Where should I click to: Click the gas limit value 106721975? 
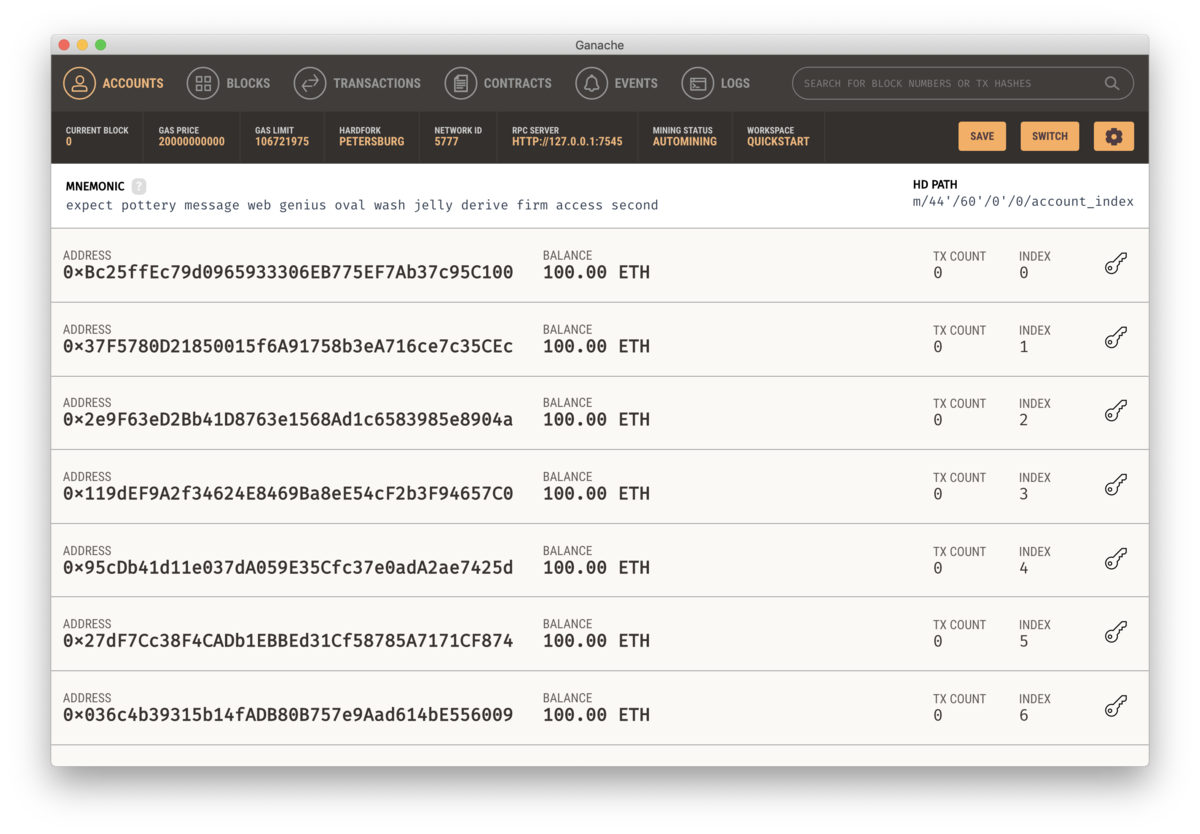coord(282,142)
